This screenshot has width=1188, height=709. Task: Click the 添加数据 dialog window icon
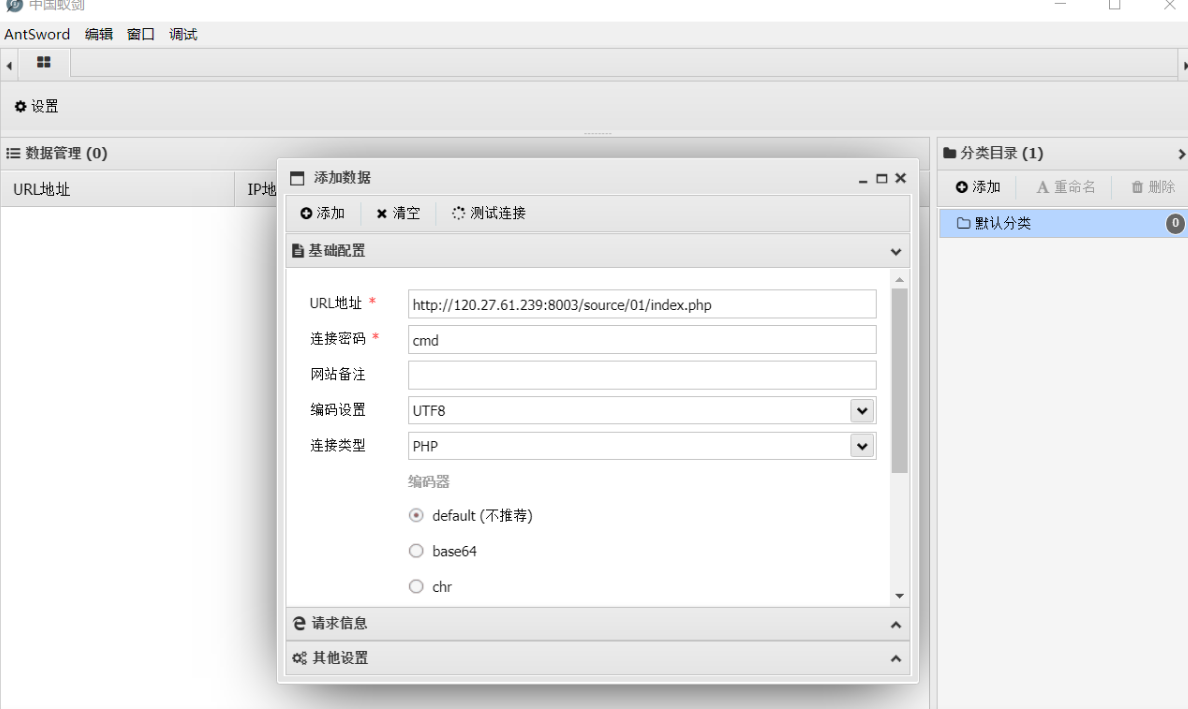click(297, 178)
